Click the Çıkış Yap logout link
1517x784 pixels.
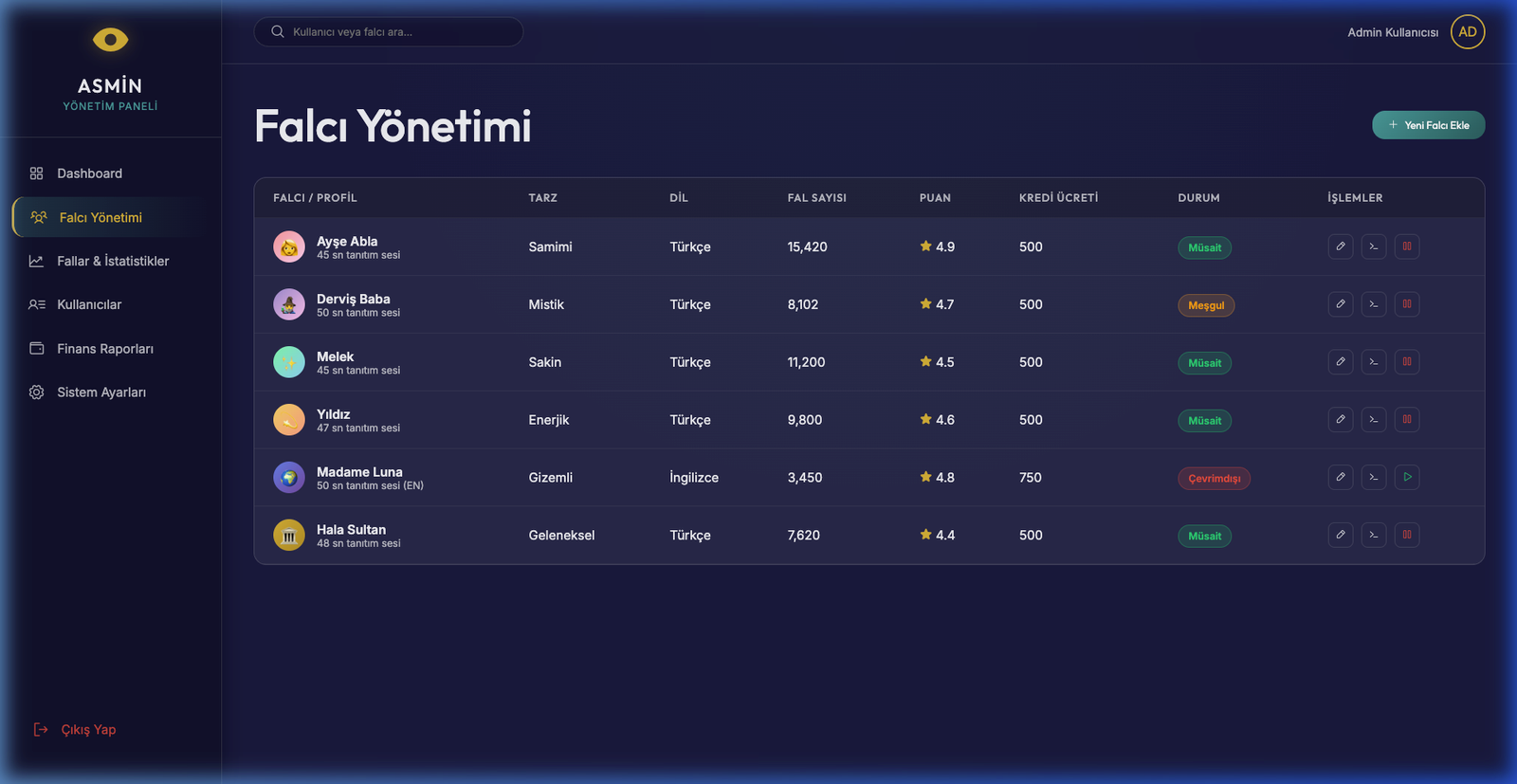point(87,730)
